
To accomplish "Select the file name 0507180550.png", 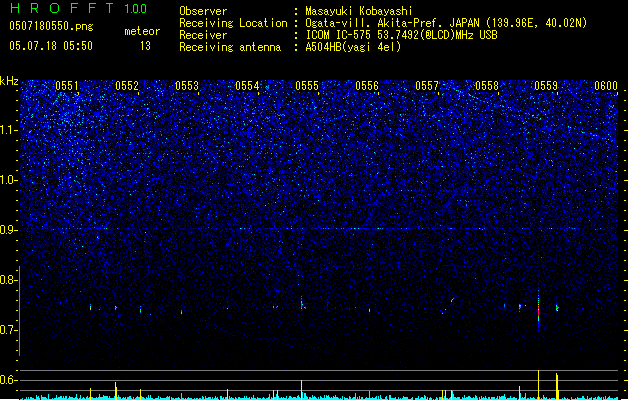I will (51, 26).
